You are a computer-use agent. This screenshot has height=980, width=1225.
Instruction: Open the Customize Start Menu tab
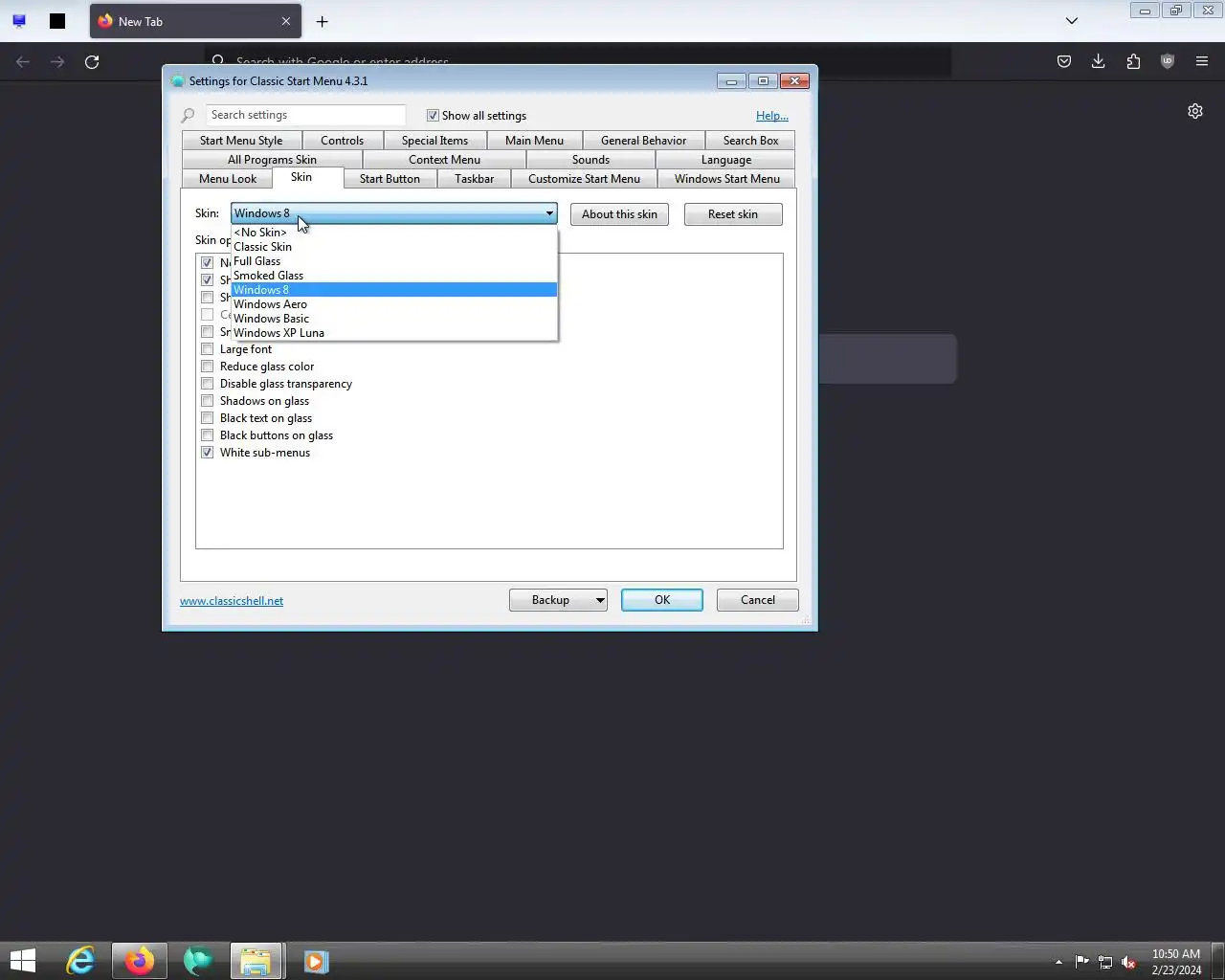point(584,179)
